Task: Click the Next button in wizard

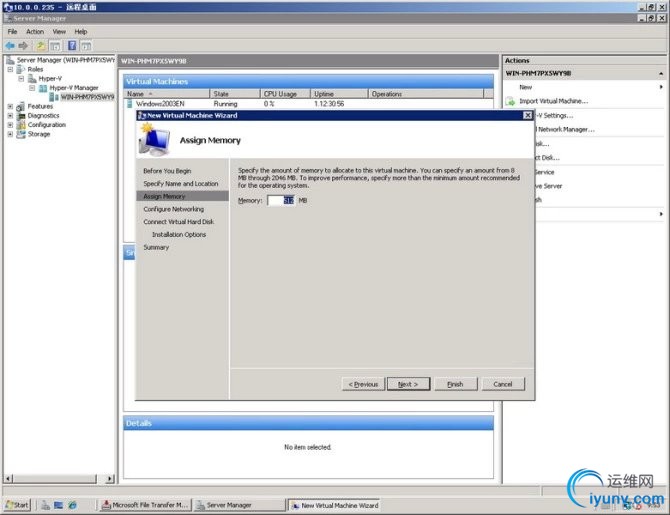Action: pos(408,384)
